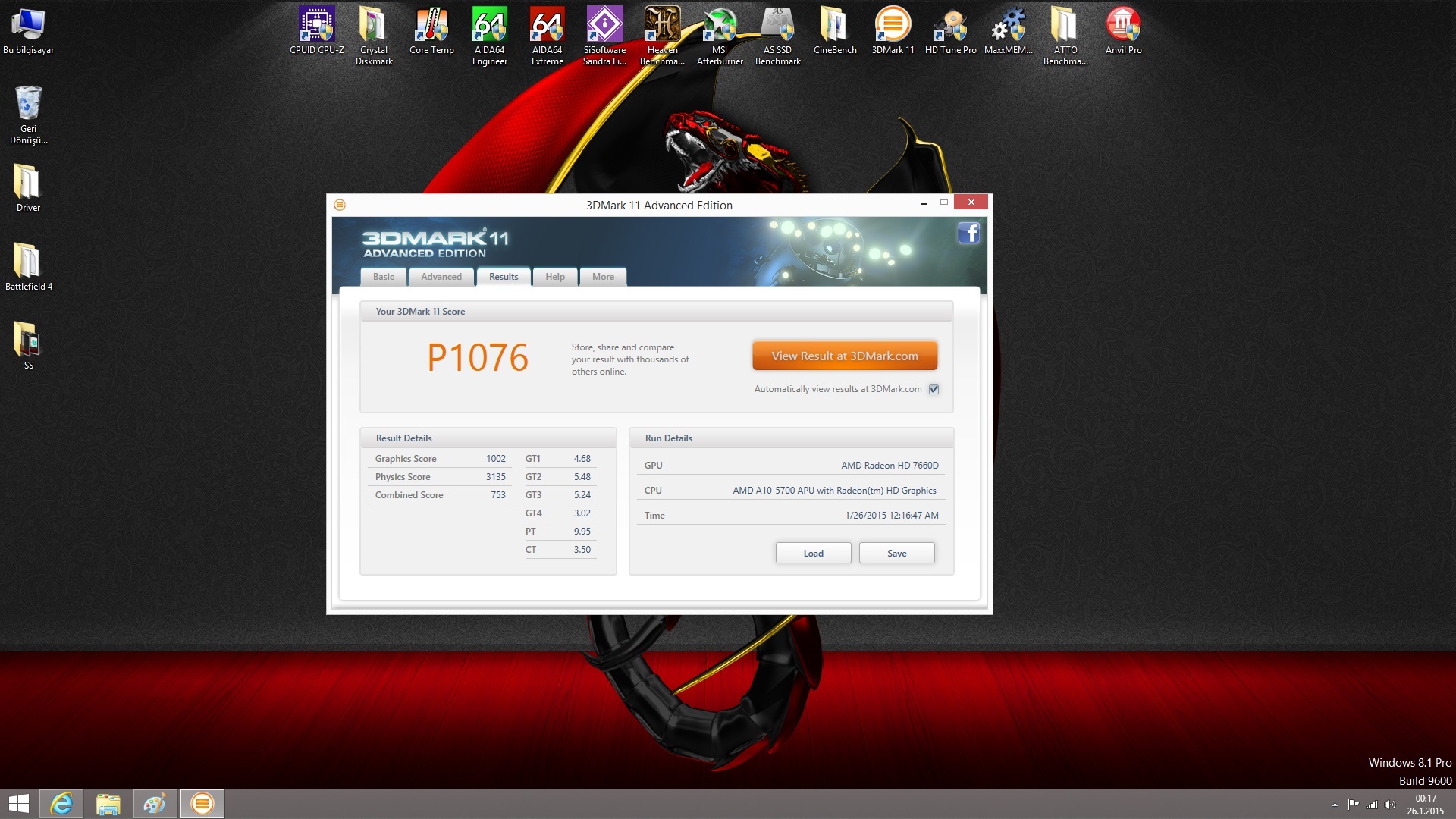Viewport: 1456px width, 819px height.
Task: Click Graphics Score value 1002
Action: point(496,459)
